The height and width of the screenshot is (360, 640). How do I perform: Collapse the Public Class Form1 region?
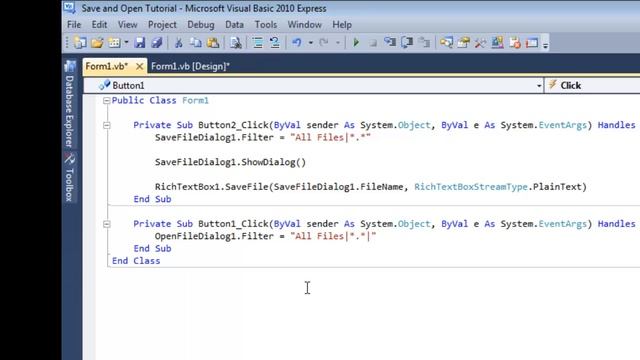107,100
